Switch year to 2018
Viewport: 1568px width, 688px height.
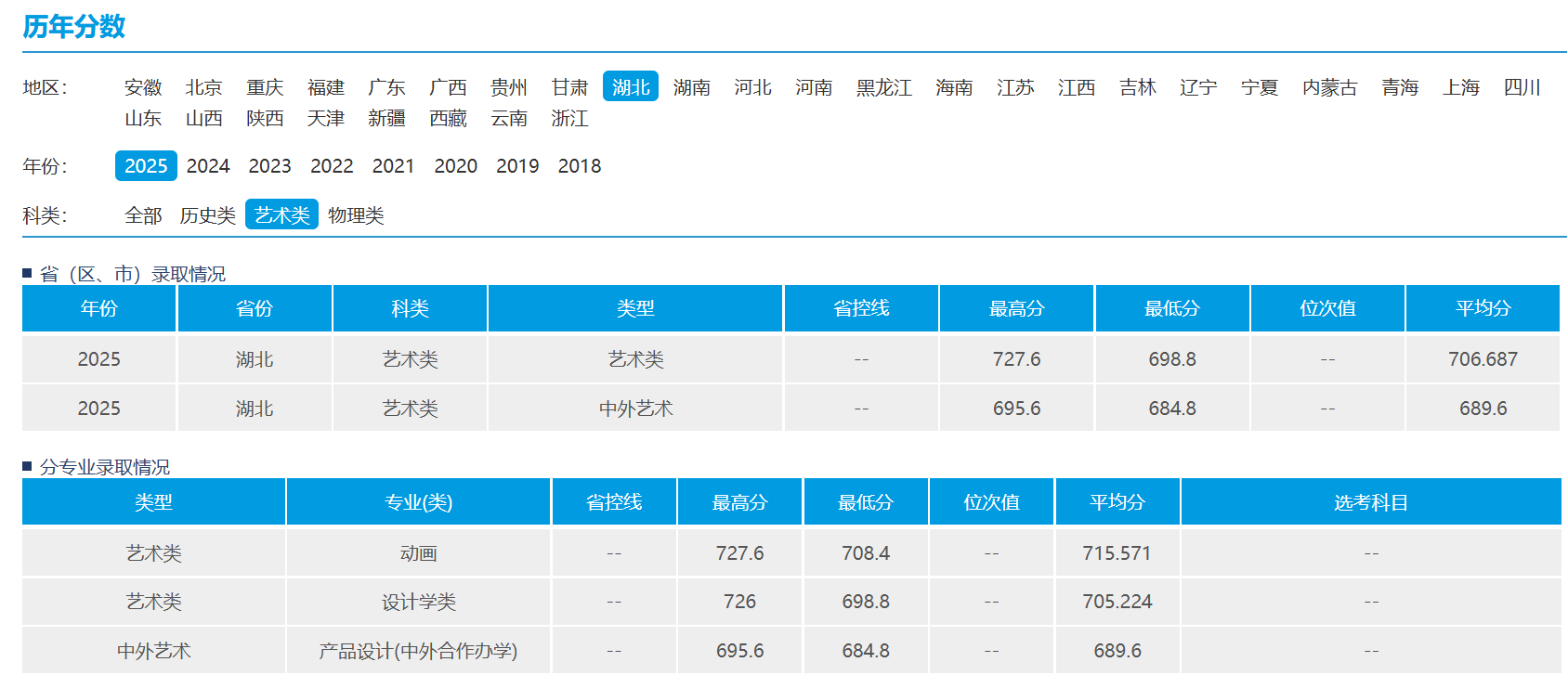[x=580, y=166]
